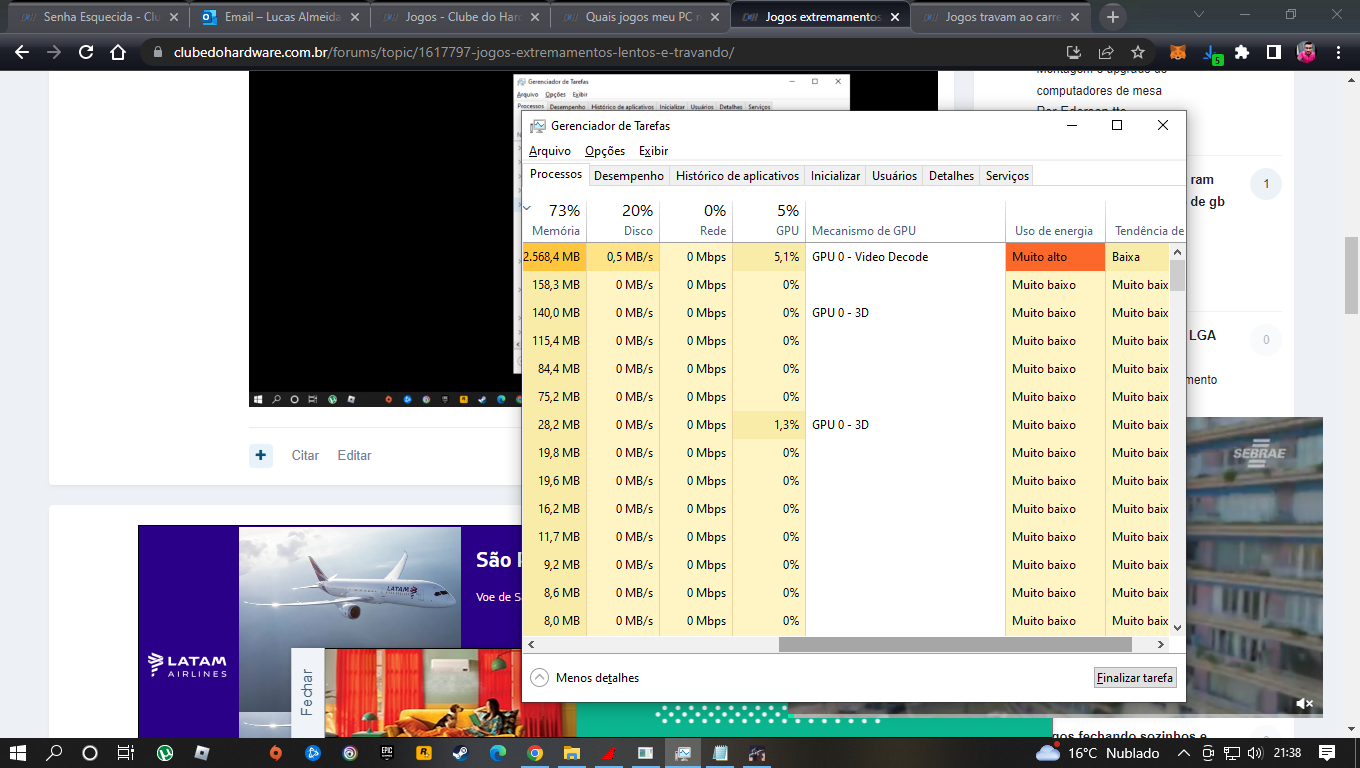Click the share page icon in address bar
Image resolution: width=1360 pixels, height=768 pixels.
pyautogui.click(x=1106, y=53)
